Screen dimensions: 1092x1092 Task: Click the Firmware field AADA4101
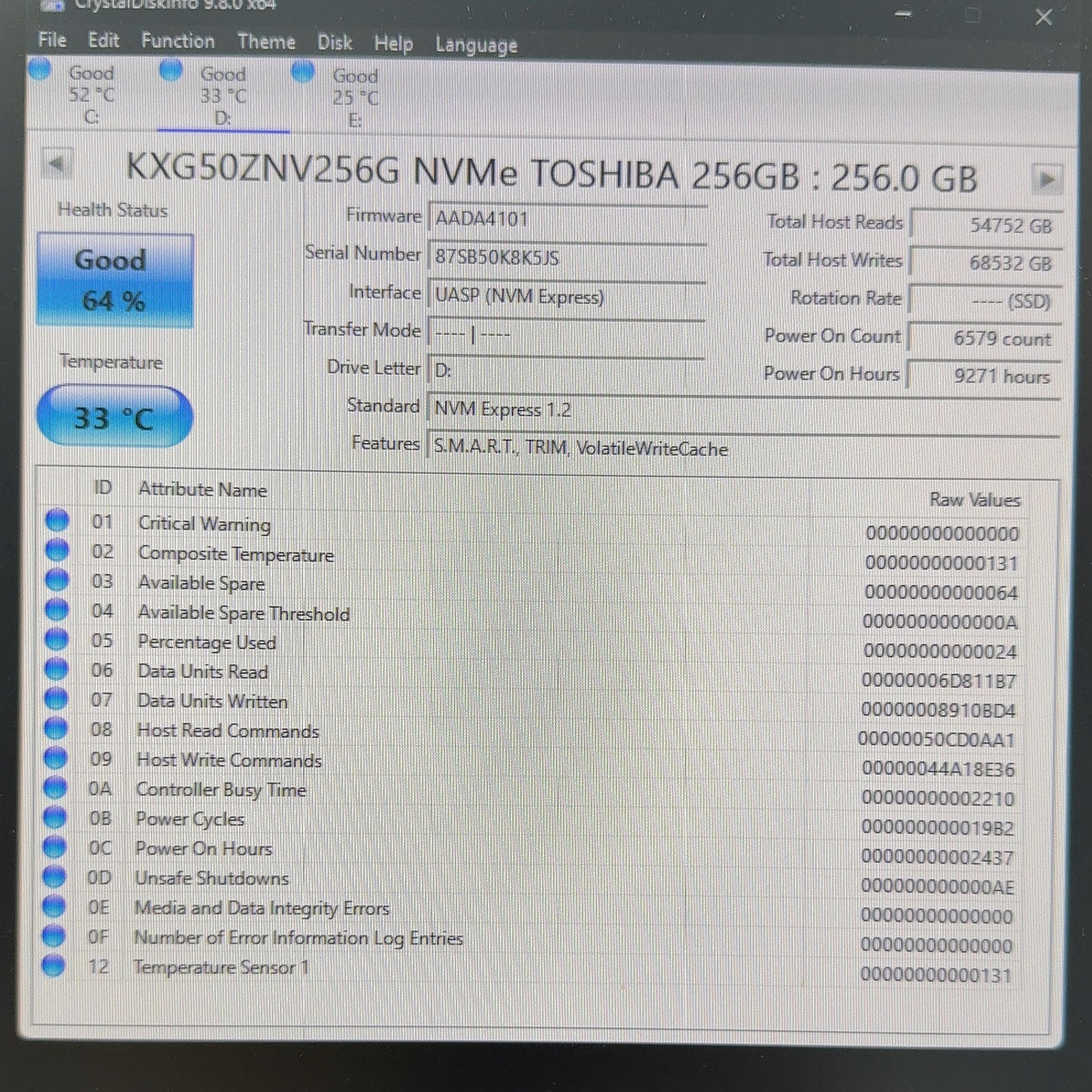[x=566, y=218]
